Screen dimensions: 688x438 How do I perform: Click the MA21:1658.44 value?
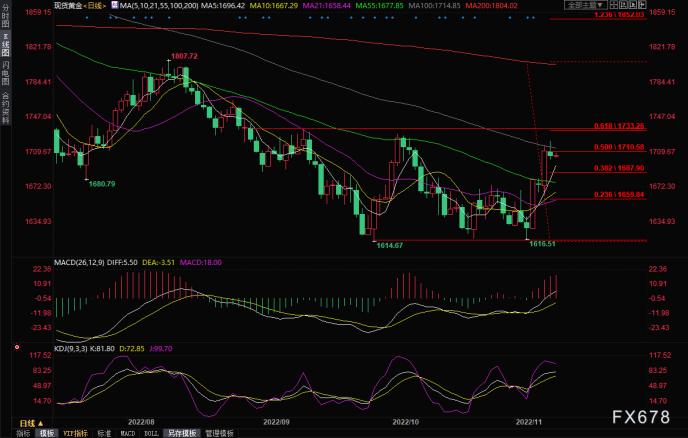point(326,6)
